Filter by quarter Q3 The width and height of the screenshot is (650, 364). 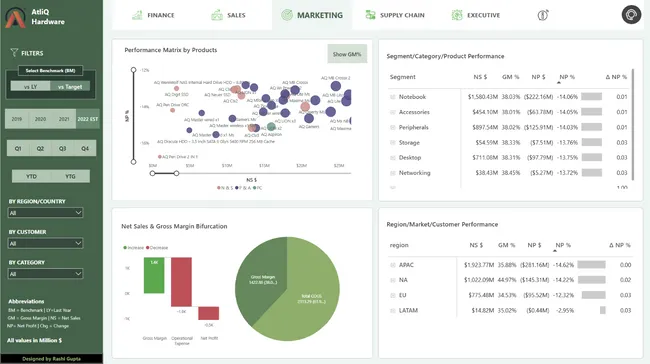pos(63,148)
